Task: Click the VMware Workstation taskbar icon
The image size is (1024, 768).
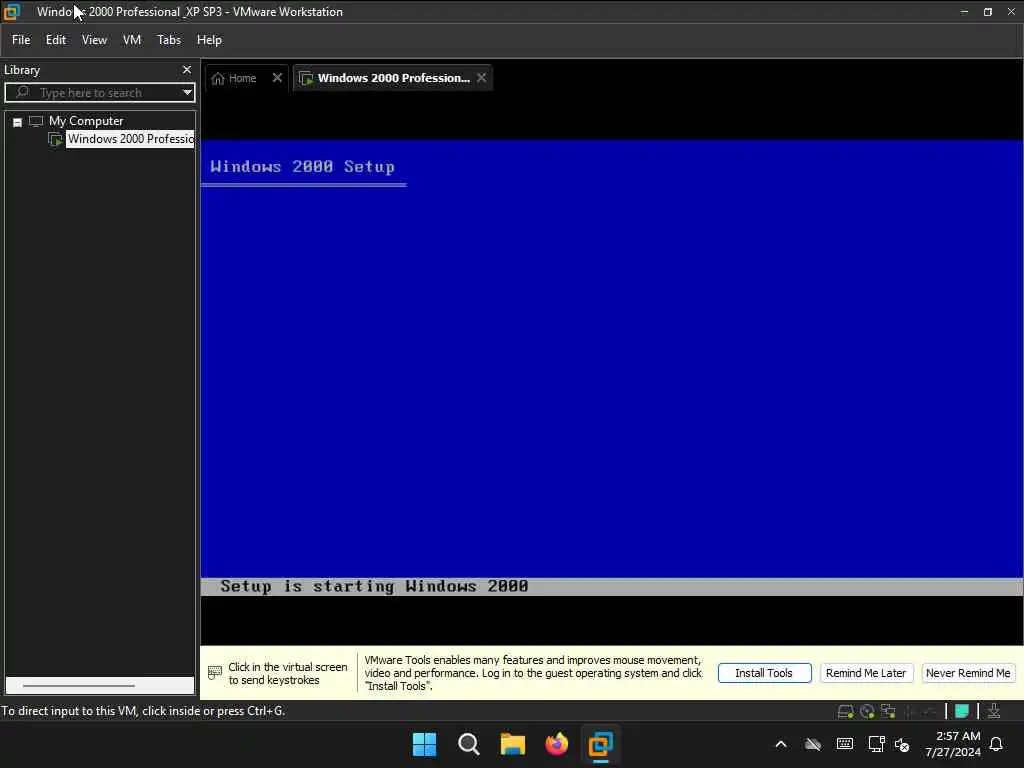Action: pos(601,744)
